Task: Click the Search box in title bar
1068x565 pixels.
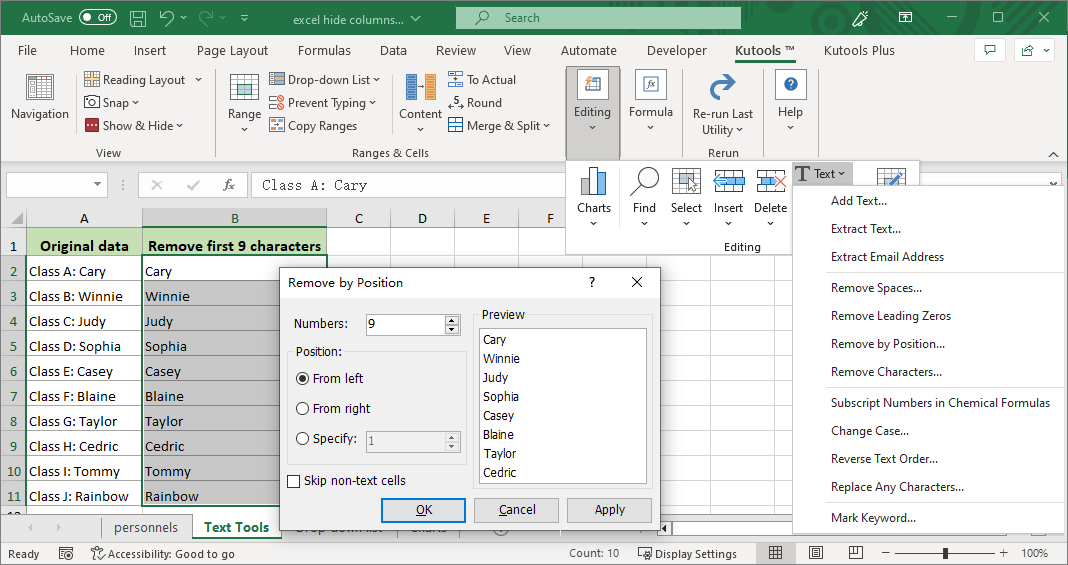Action: click(598, 18)
